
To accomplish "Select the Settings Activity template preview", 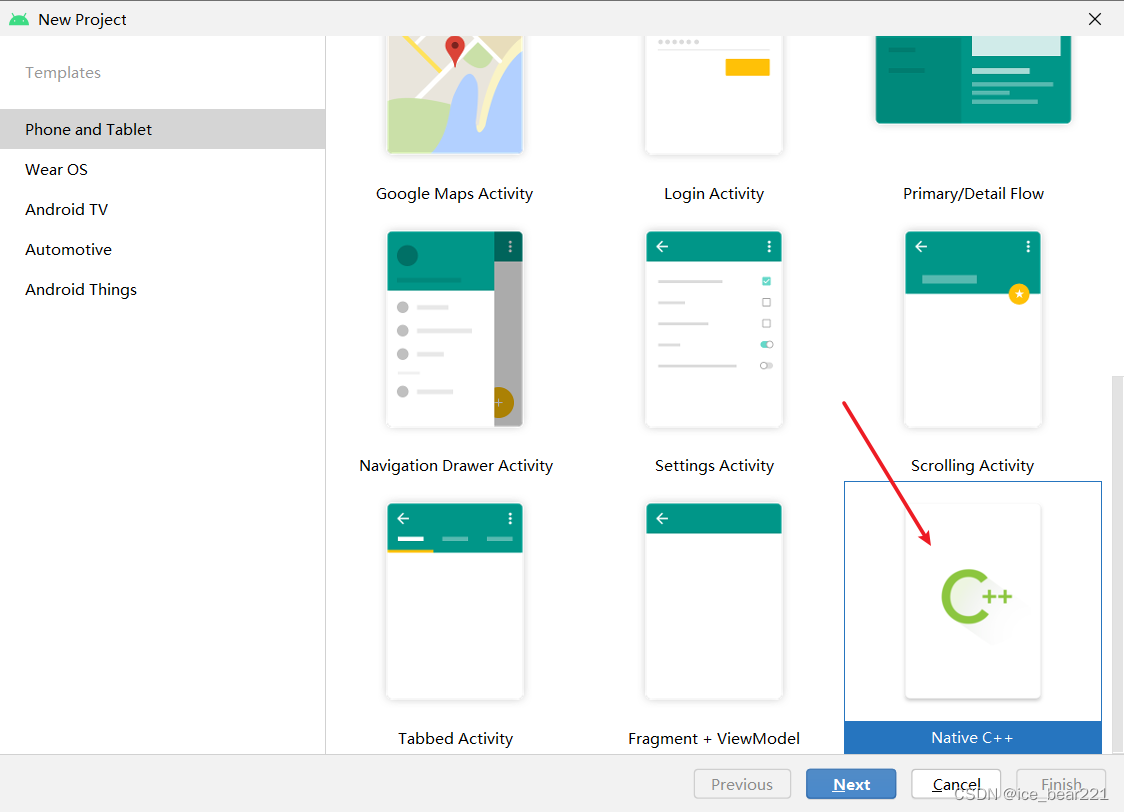I will [713, 329].
